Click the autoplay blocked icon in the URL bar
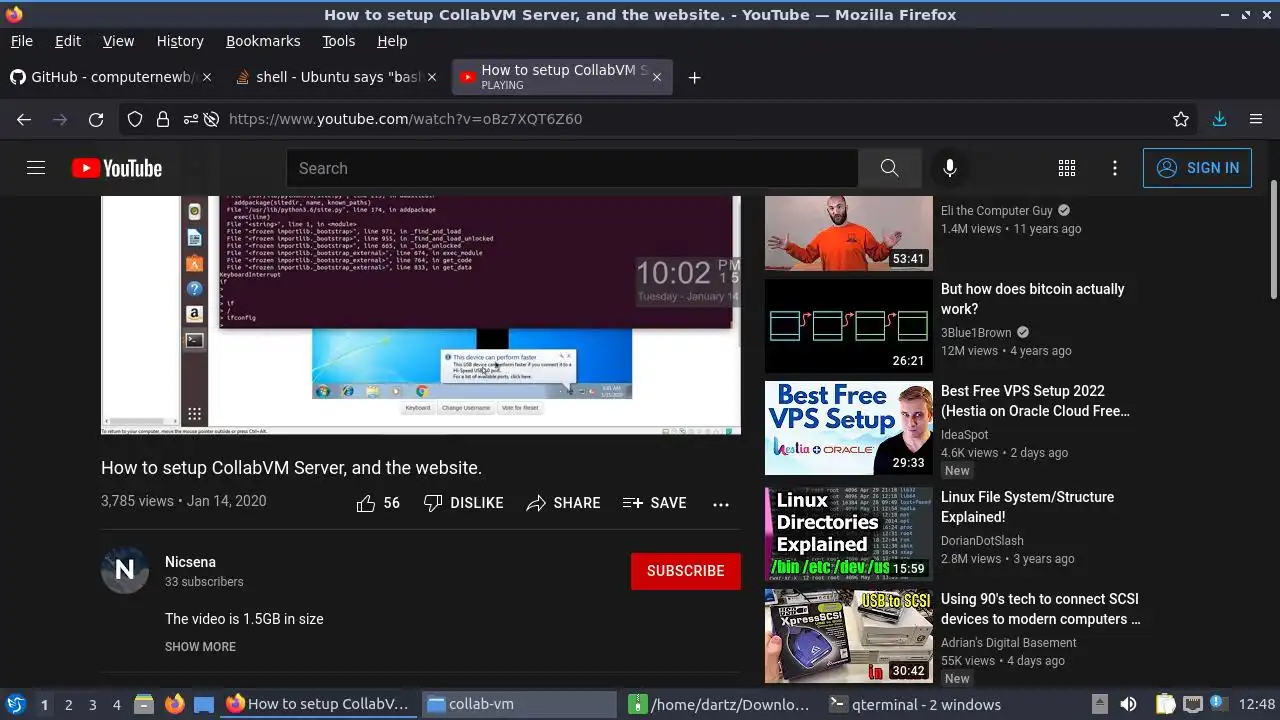The width and height of the screenshot is (1280, 720). pos(211,119)
